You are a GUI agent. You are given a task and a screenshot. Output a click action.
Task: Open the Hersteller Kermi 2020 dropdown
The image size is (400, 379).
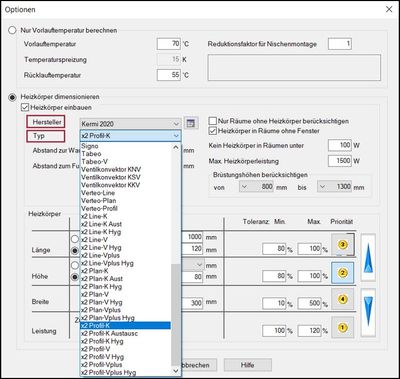[x=130, y=124]
